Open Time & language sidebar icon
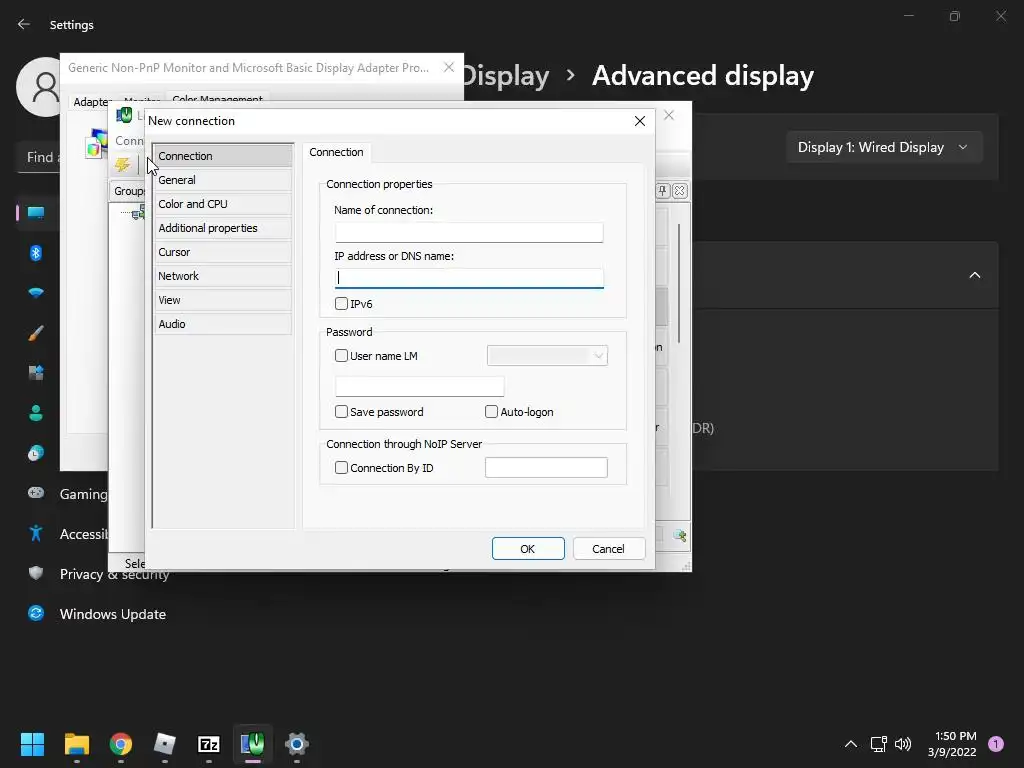 tap(36, 453)
